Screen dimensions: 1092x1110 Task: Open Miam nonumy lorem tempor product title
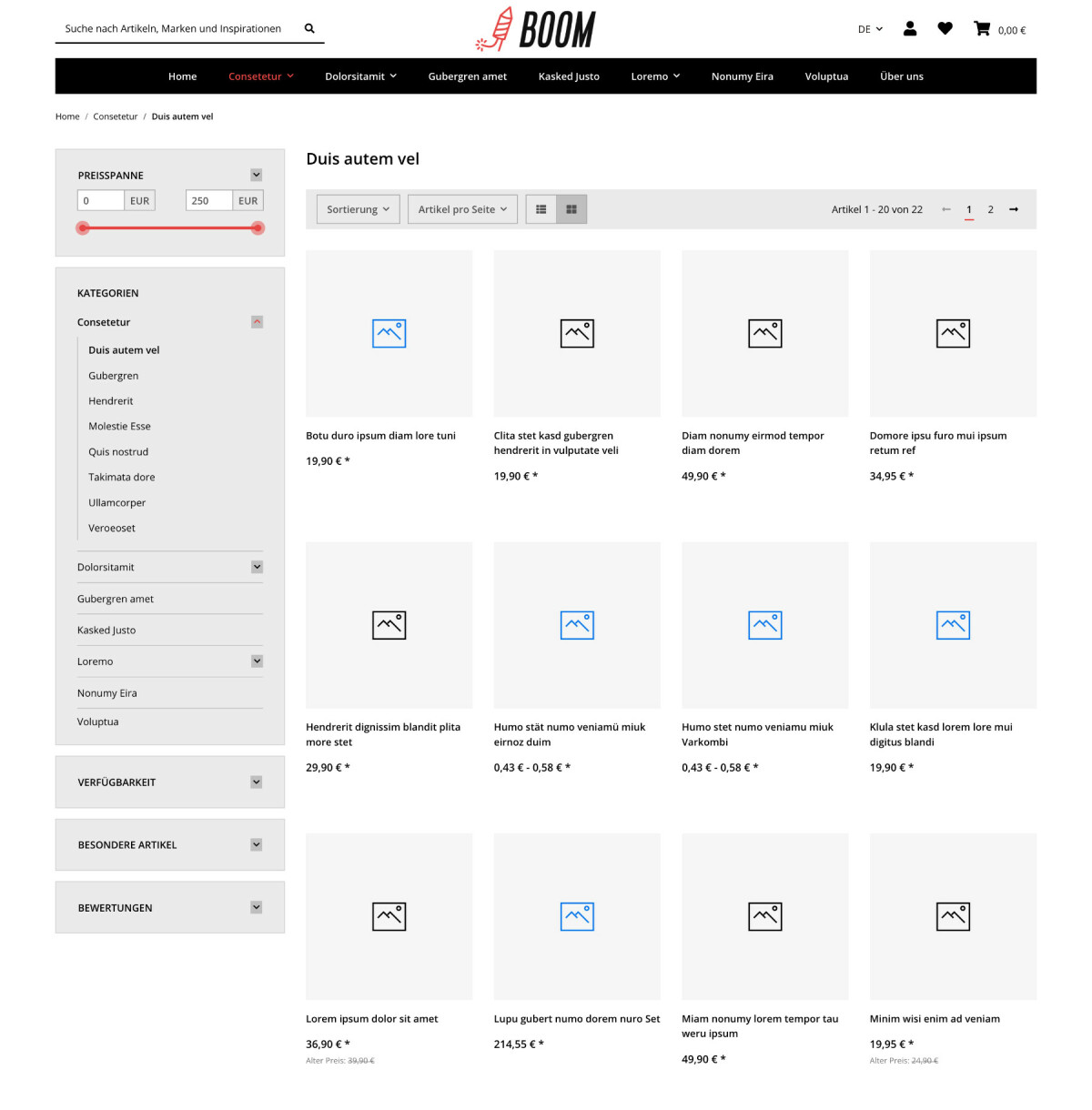[x=760, y=1026]
